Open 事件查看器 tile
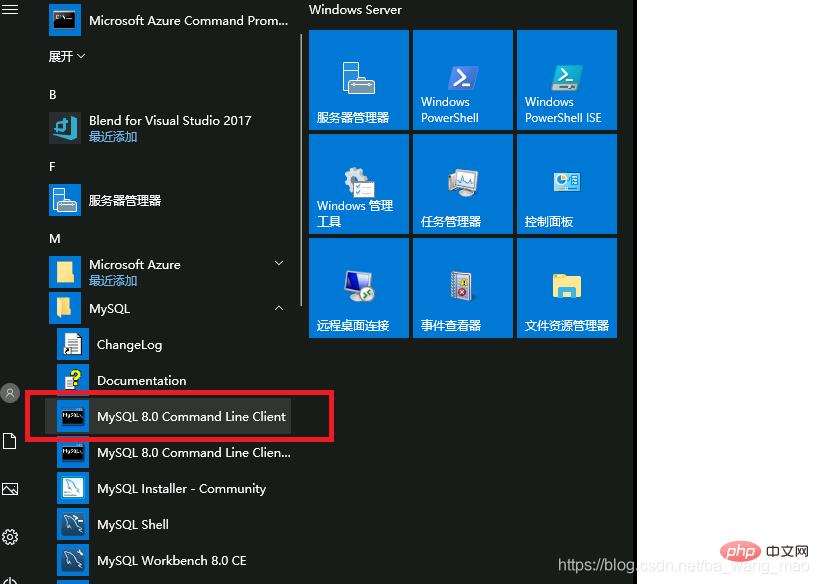Screen dimensions: 819x584 [x=463, y=288]
